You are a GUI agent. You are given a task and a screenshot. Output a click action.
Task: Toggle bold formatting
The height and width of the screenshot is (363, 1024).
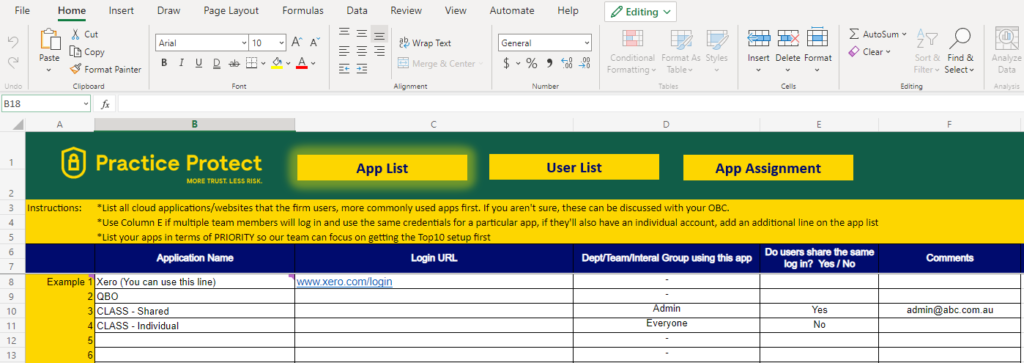(x=164, y=63)
